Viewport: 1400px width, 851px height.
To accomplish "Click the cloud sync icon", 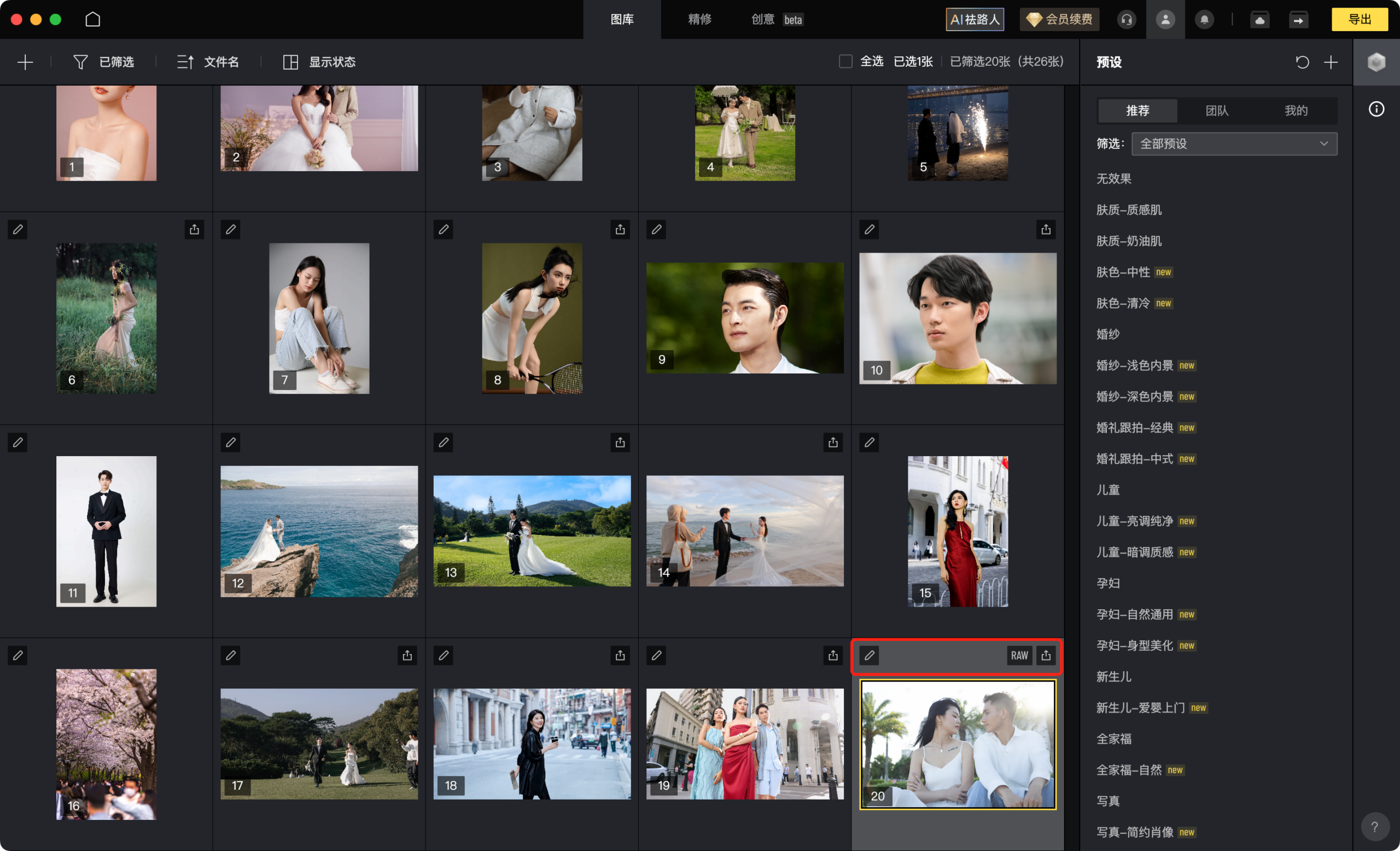I will pyautogui.click(x=1259, y=19).
